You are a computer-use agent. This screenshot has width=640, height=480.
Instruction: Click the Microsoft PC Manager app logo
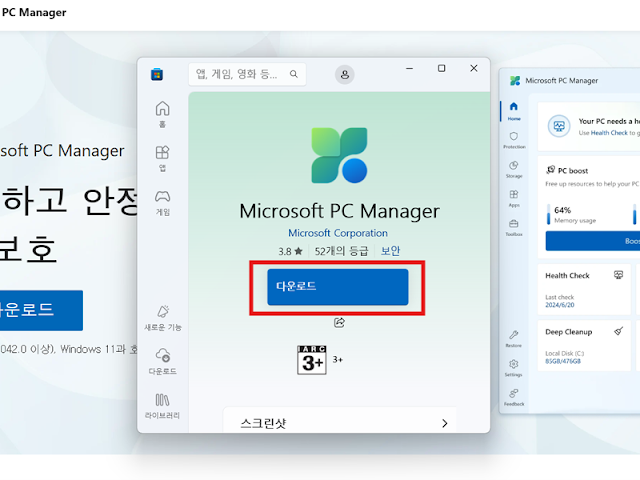pyautogui.click(x=339, y=156)
